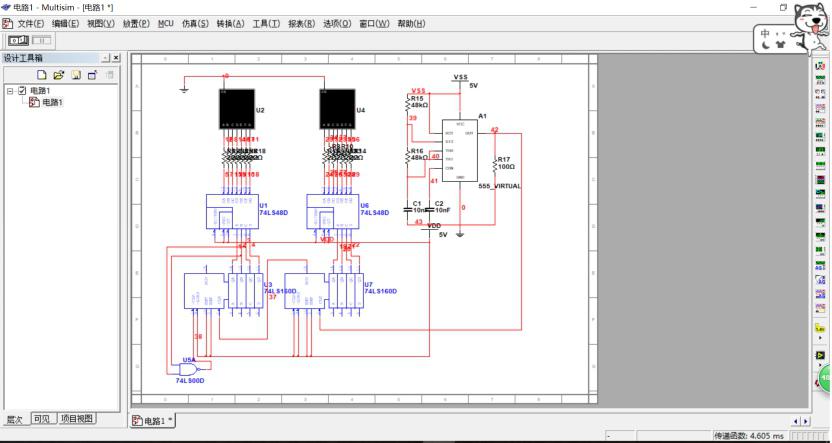Click the 中 input method indicator
This screenshot has height=443, width=832.
[x=765, y=33]
